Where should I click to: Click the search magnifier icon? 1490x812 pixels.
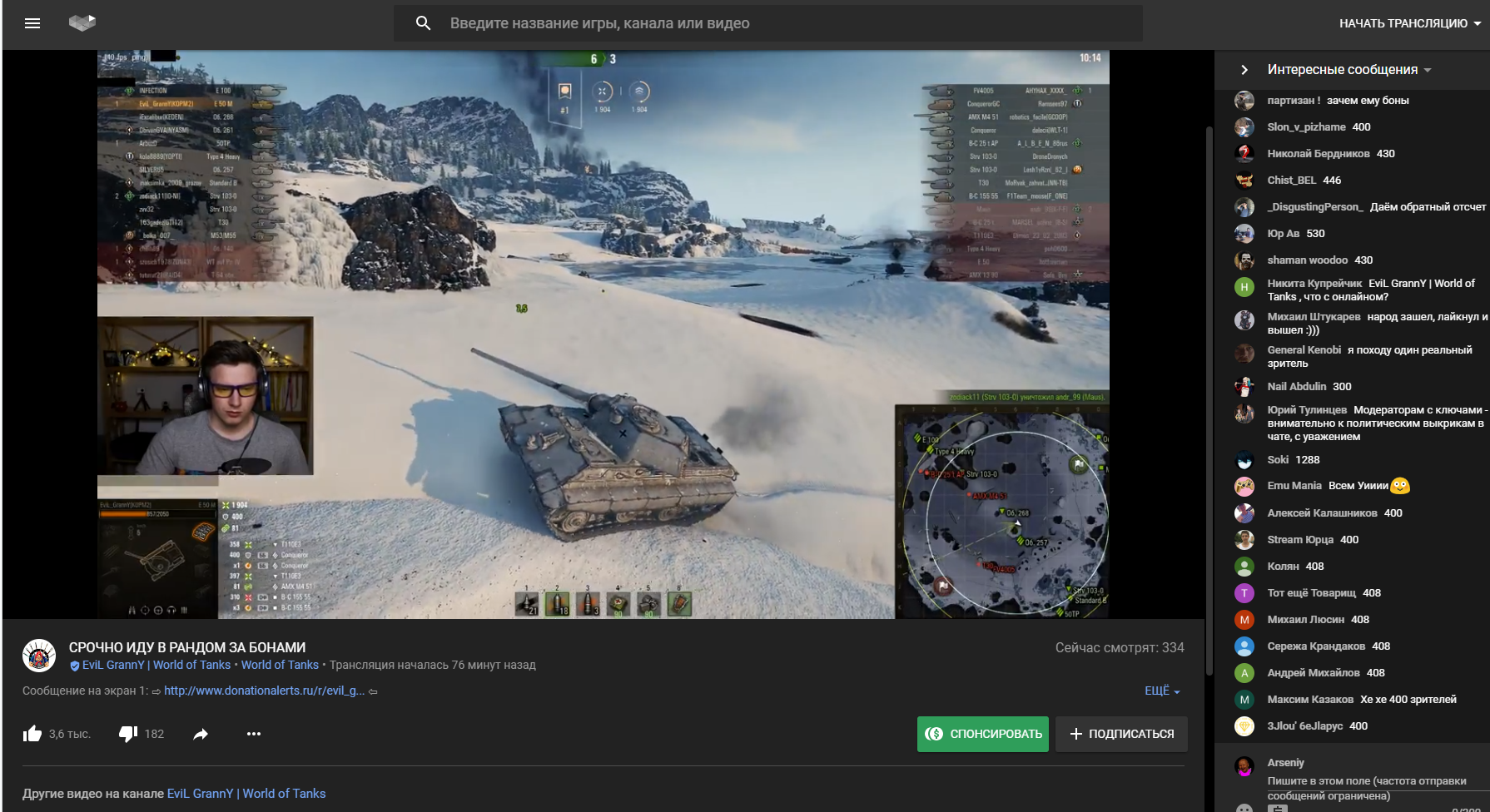[x=423, y=23]
